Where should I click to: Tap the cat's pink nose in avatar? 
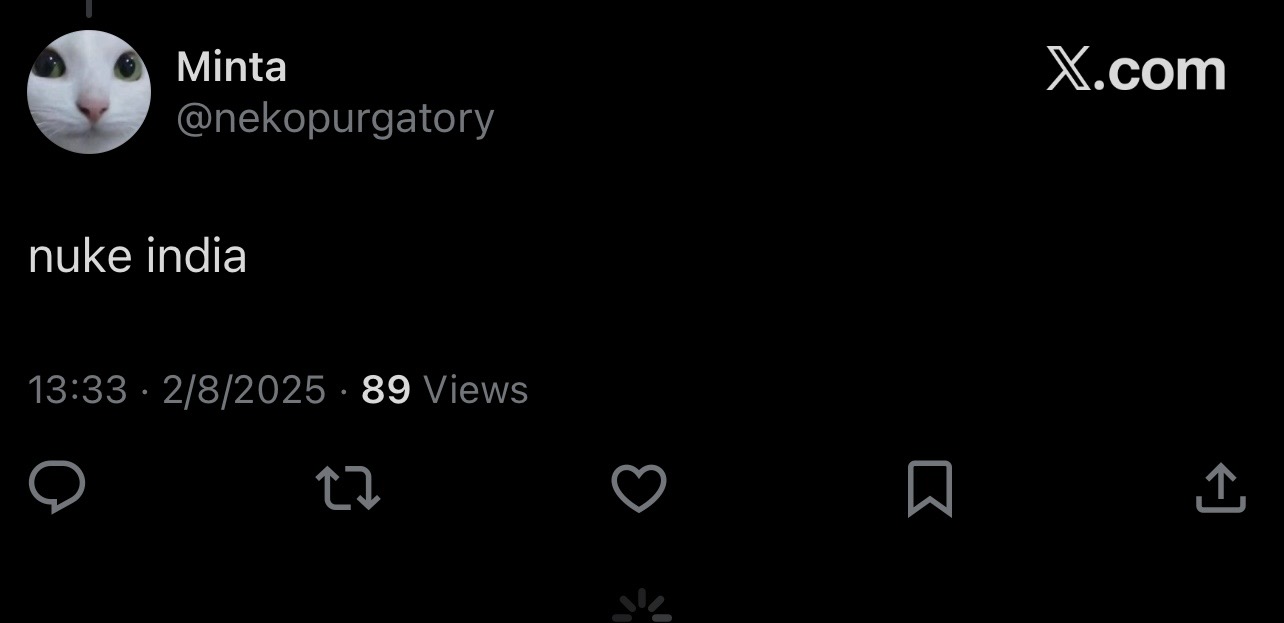tap(92, 109)
